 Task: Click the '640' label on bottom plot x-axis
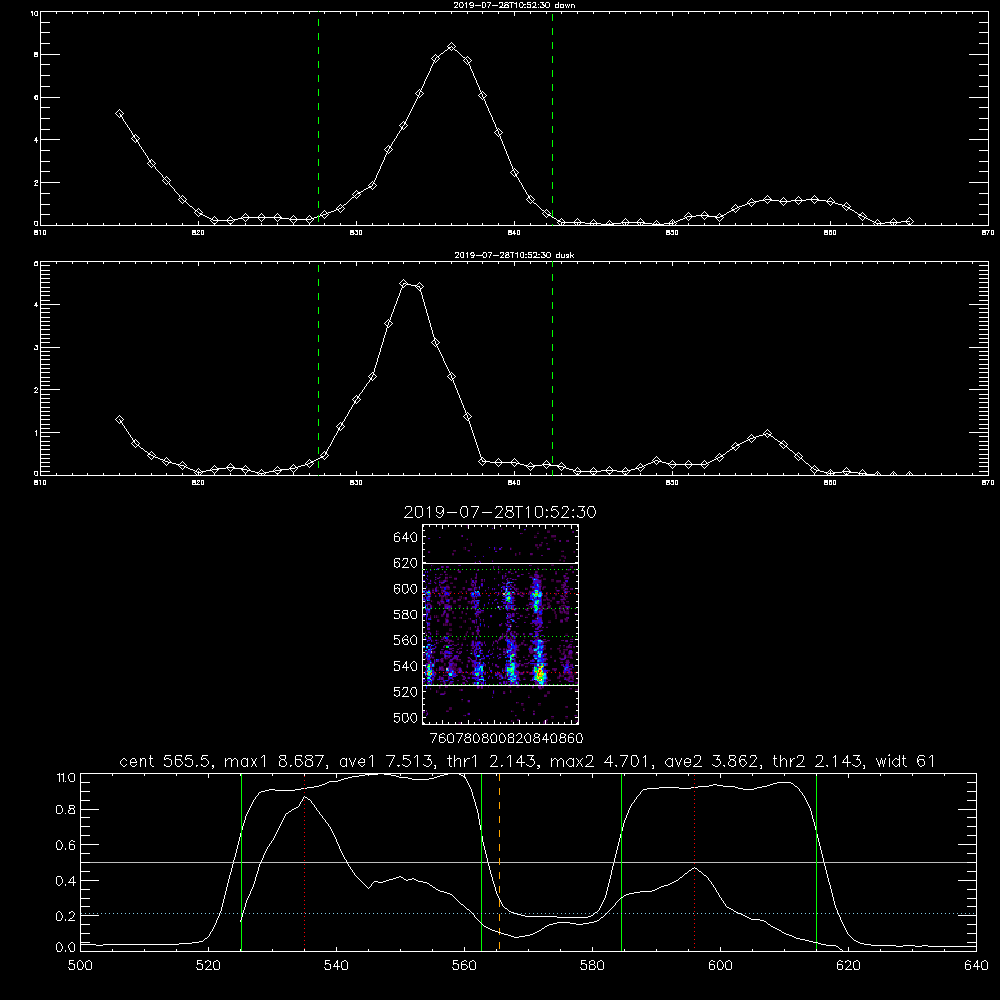pos(976,966)
